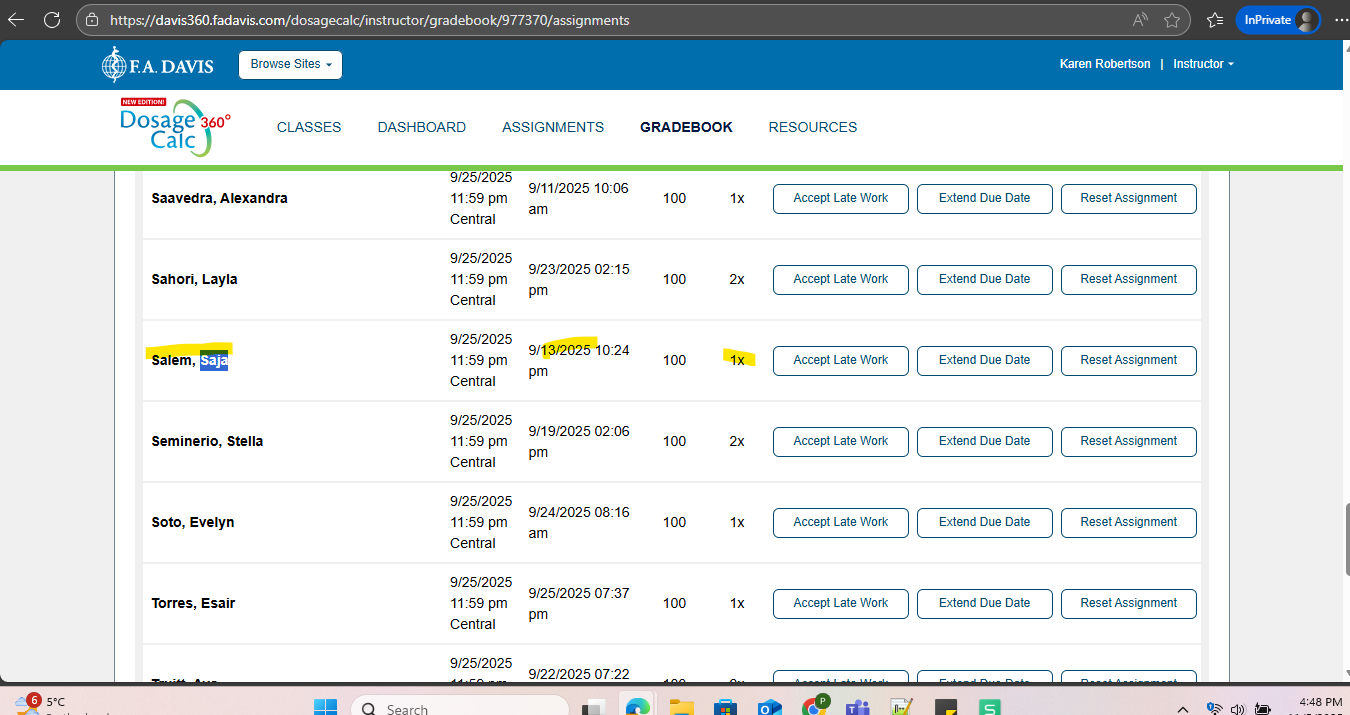Image resolution: width=1350 pixels, height=715 pixels.
Task: Add this page to favorites (star icon)
Action: [x=1172, y=20]
